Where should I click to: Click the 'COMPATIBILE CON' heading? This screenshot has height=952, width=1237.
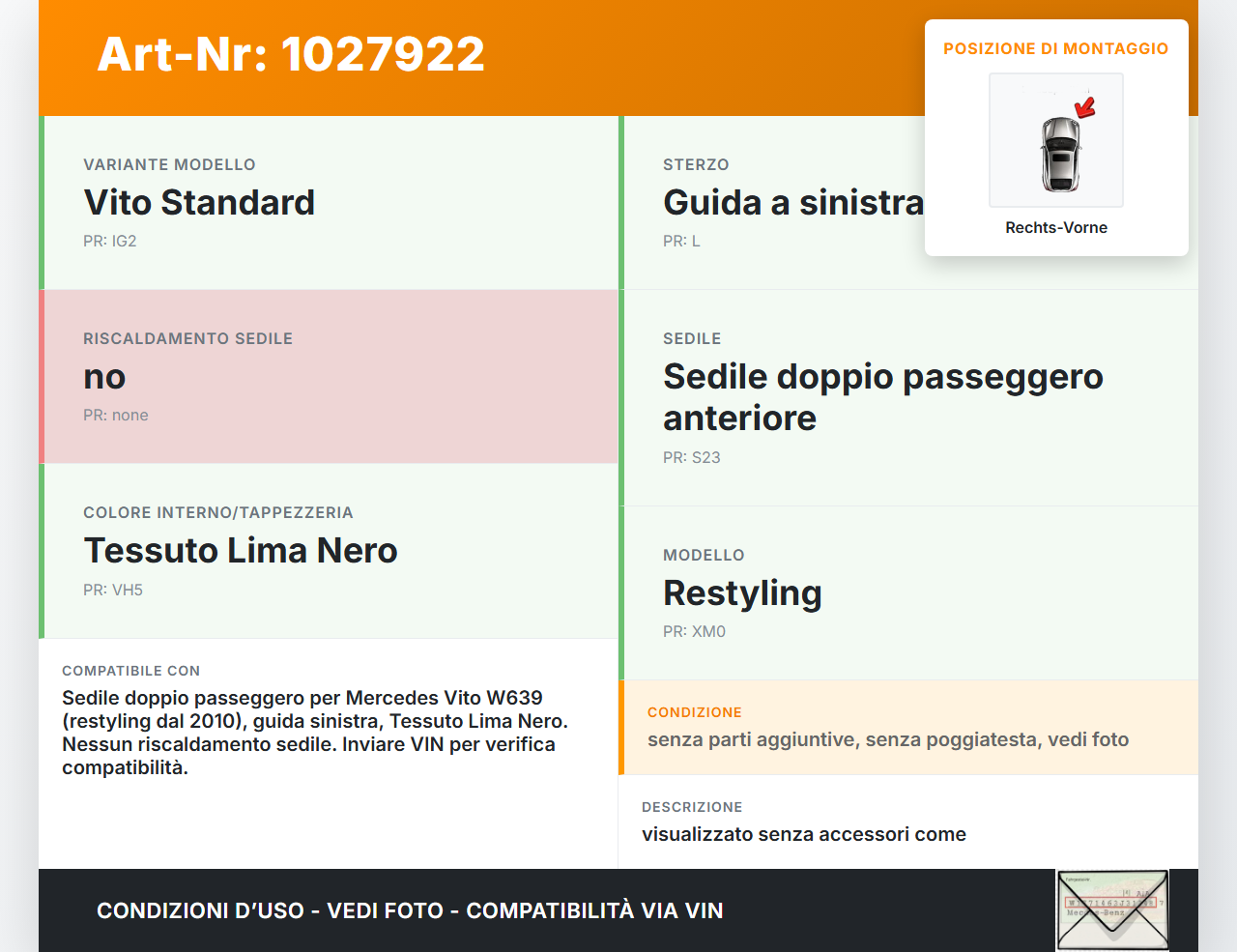tap(131, 671)
